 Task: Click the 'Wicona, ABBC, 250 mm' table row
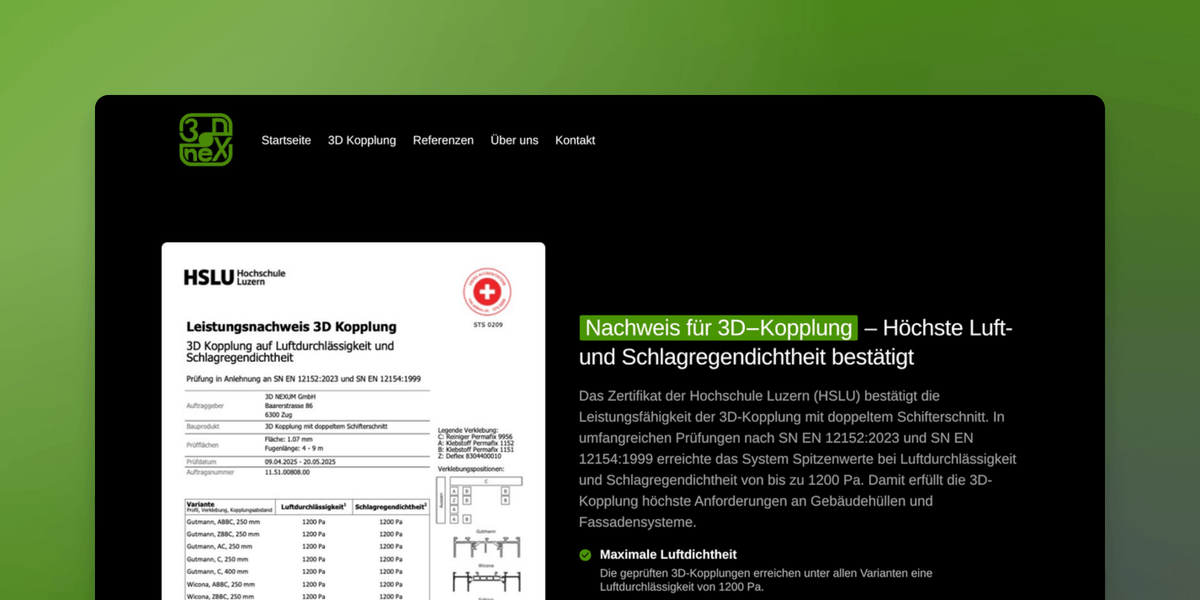click(x=307, y=584)
